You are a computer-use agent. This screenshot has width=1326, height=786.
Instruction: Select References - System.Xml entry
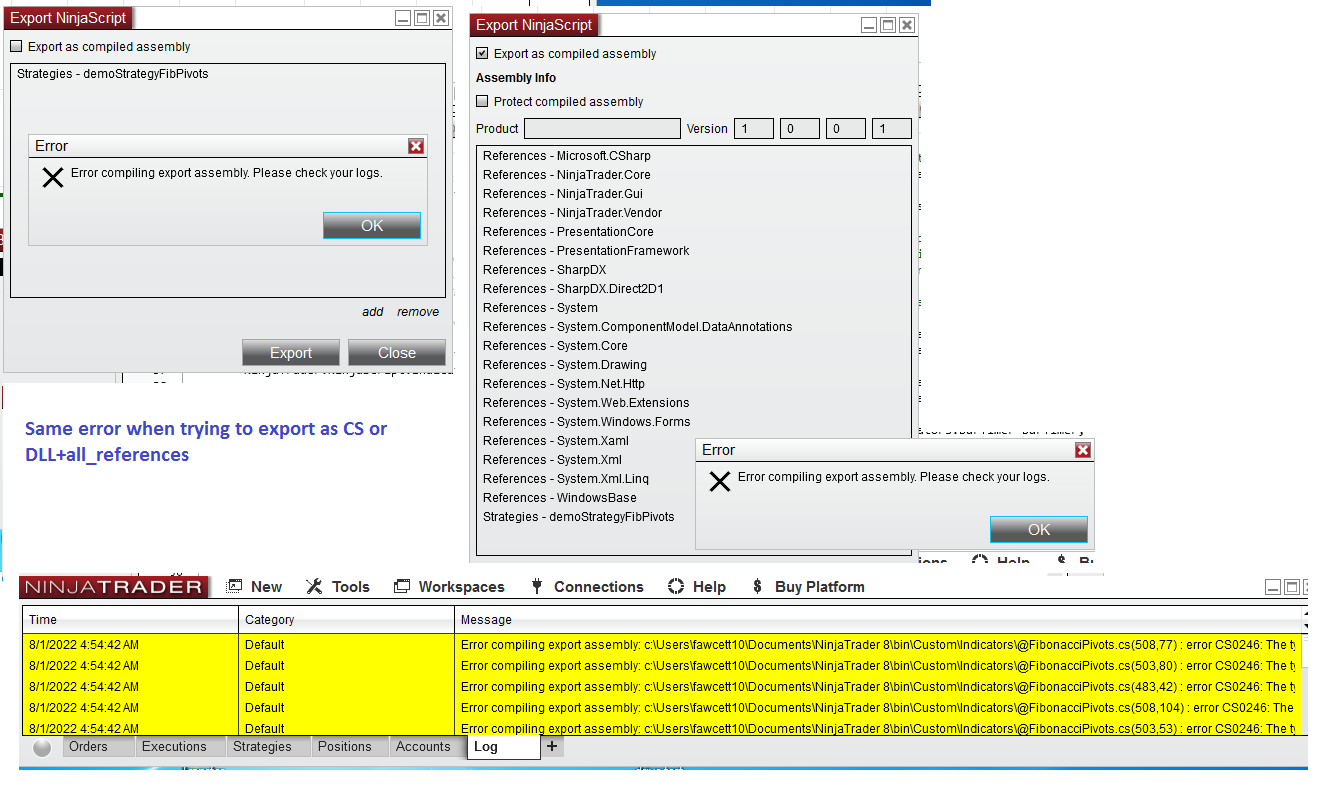(x=553, y=460)
